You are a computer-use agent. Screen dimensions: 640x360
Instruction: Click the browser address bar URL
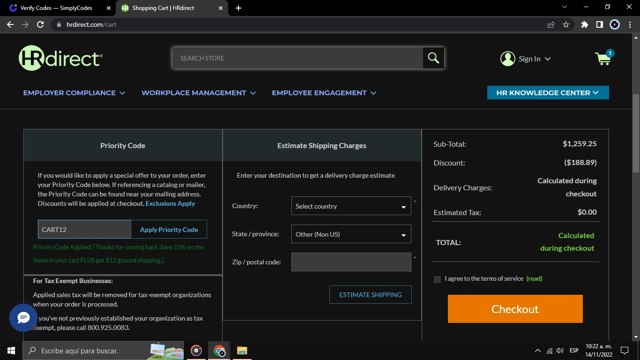pyautogui.click(x=91, y=24)
